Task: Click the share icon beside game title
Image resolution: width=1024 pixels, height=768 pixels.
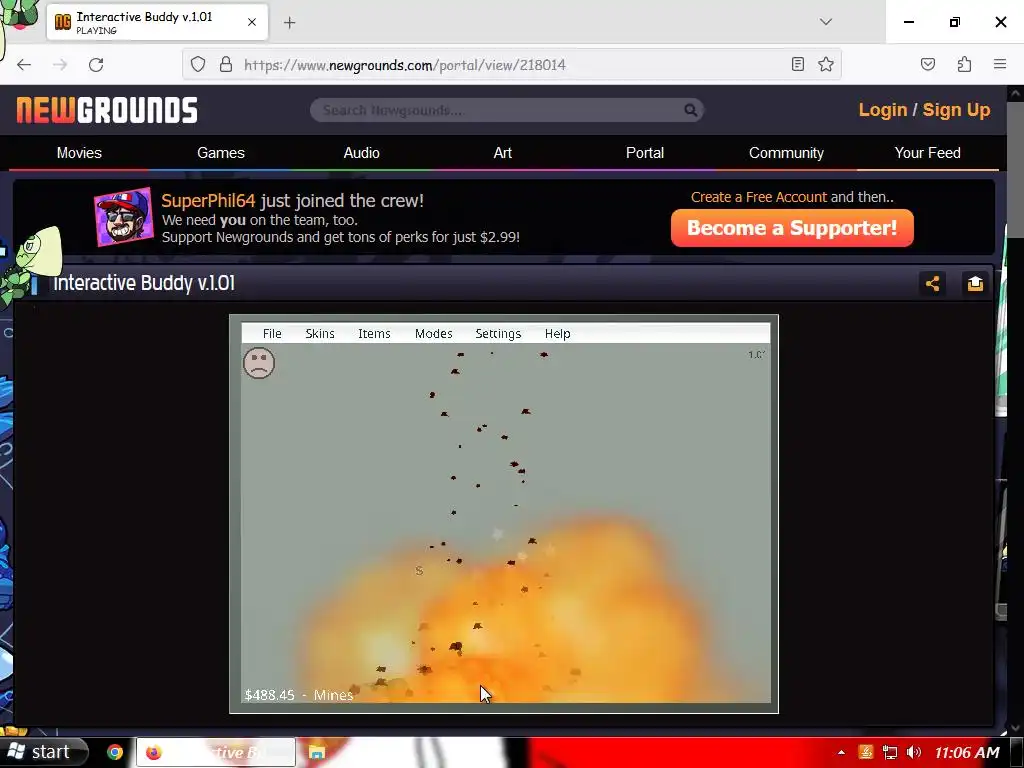Action: [932, 283]
